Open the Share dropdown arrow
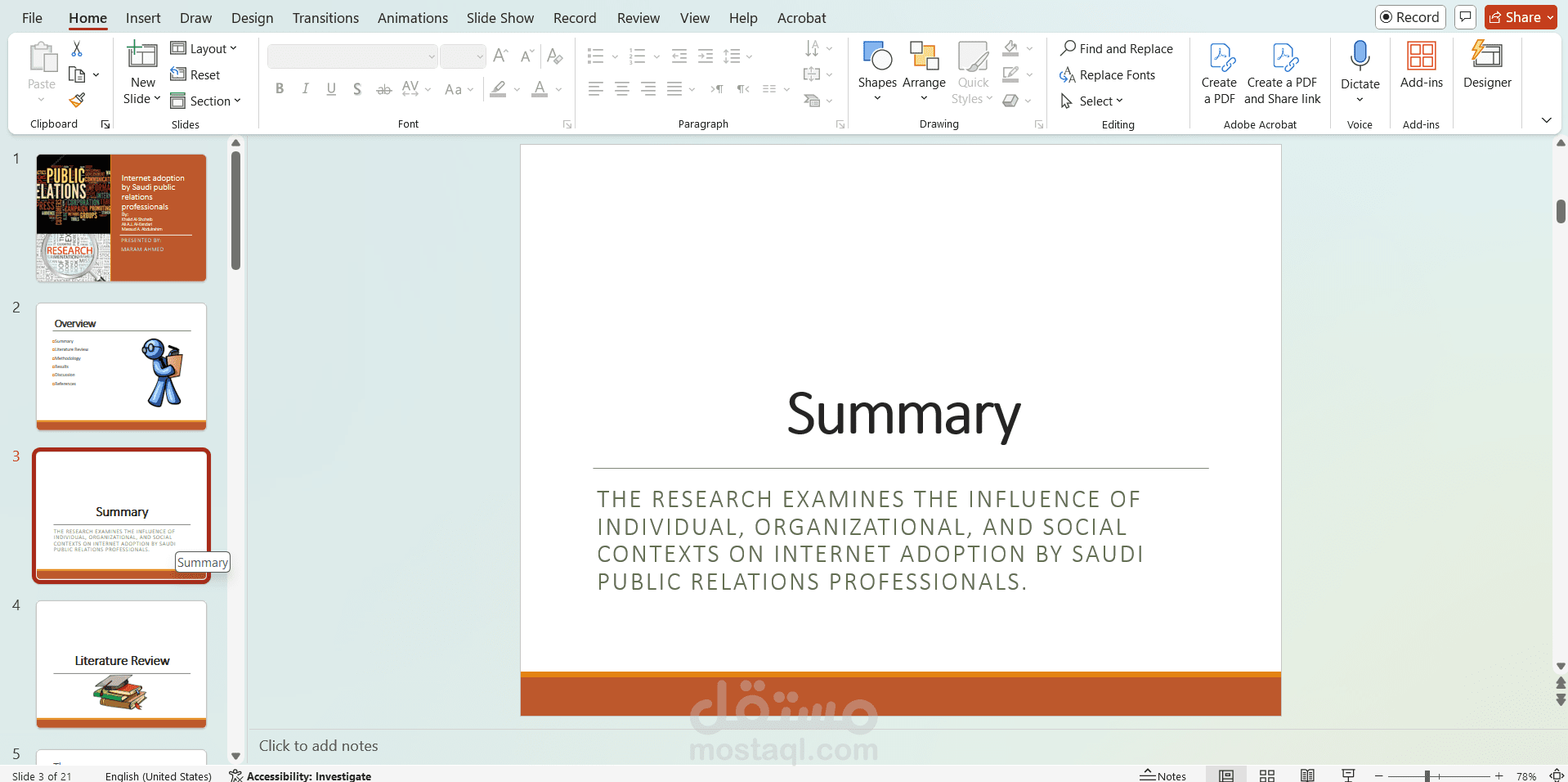 (1551, 17)
